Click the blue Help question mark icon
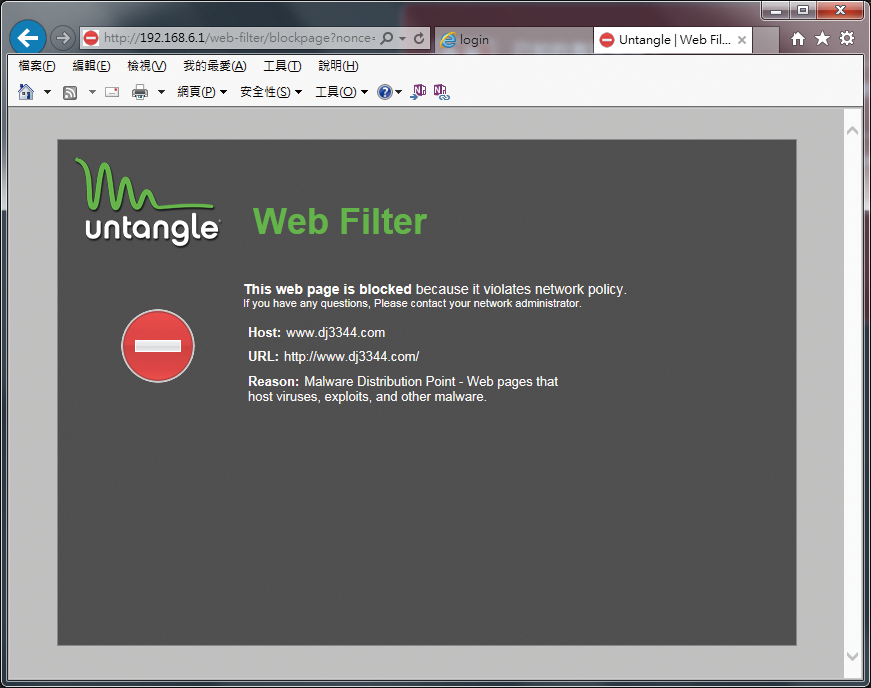This screenshot has height=688, width=871. click(x=384, y=92)
